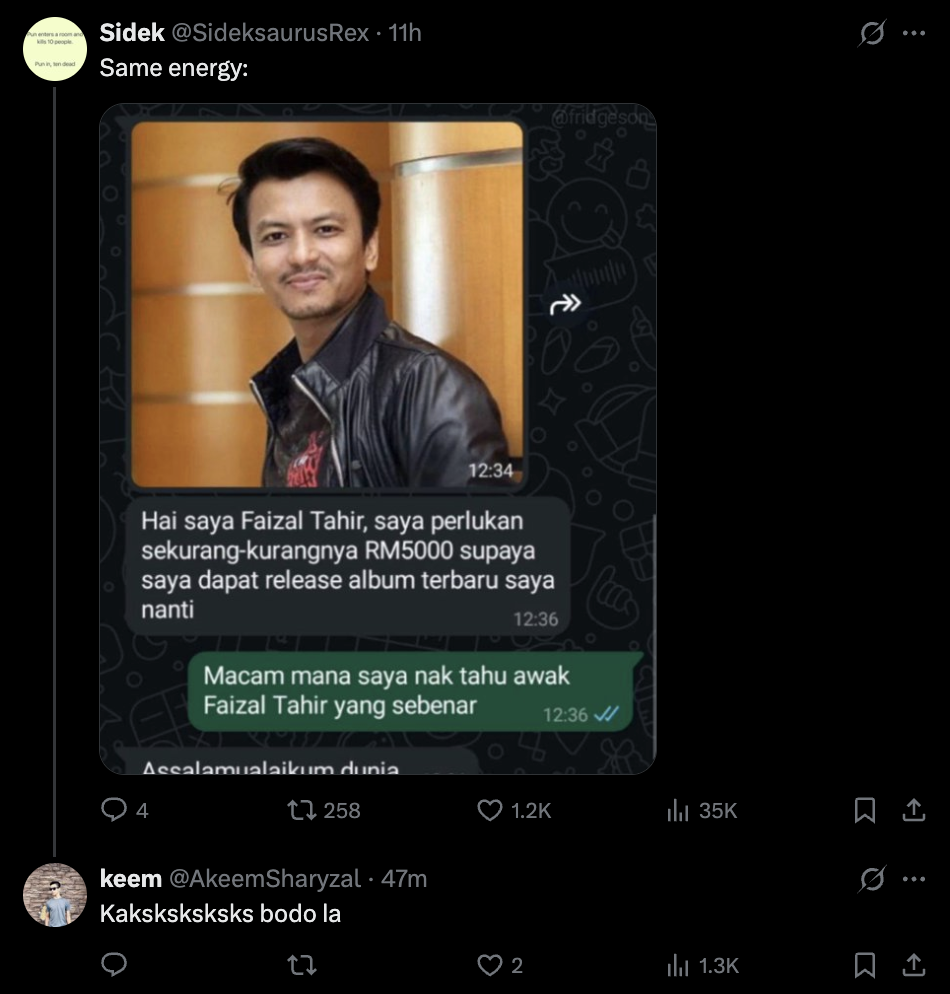950x994 pixels.
Task: Reply to Sidek's tweet
Action: pos(114,810)
